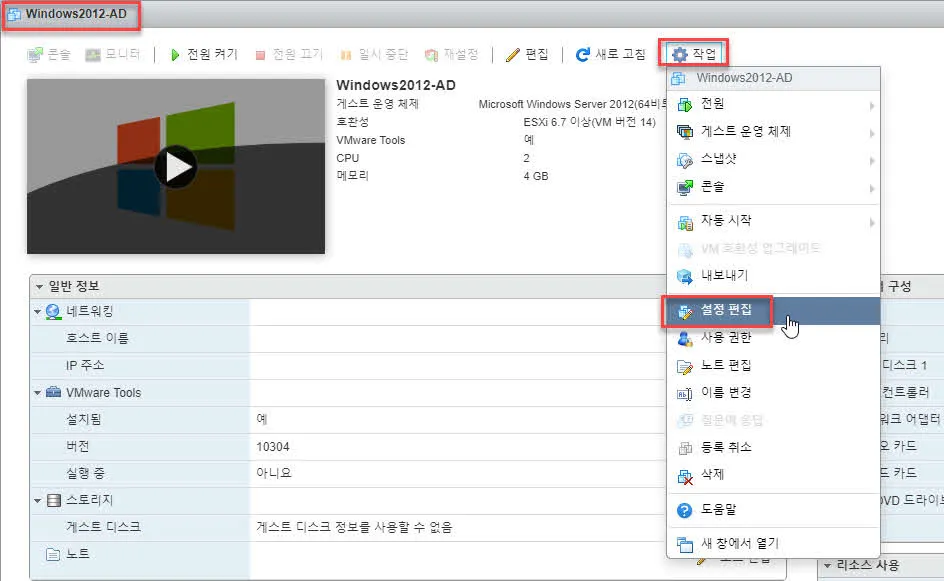Select 등록 취소 menu entry

coord(774,448)
